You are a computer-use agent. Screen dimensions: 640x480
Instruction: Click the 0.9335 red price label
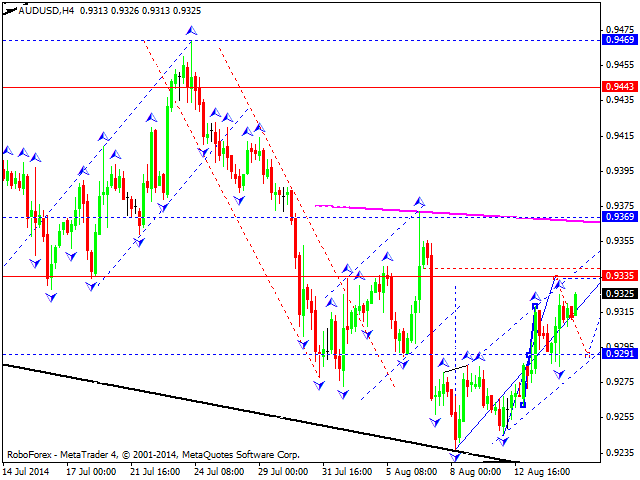pyautogui.click(x=620, y=276)
